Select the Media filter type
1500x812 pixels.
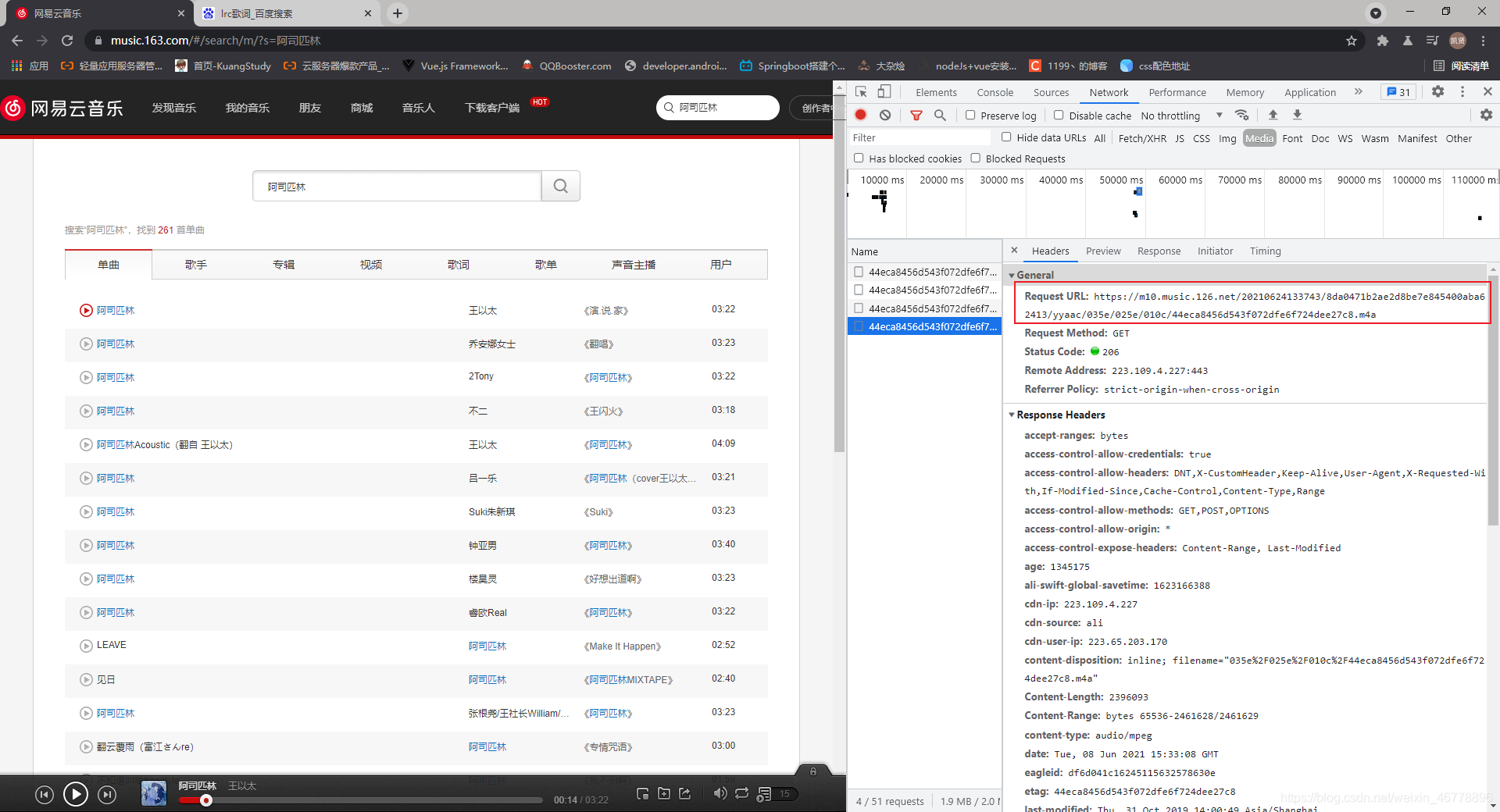[x=1259, y=138]
